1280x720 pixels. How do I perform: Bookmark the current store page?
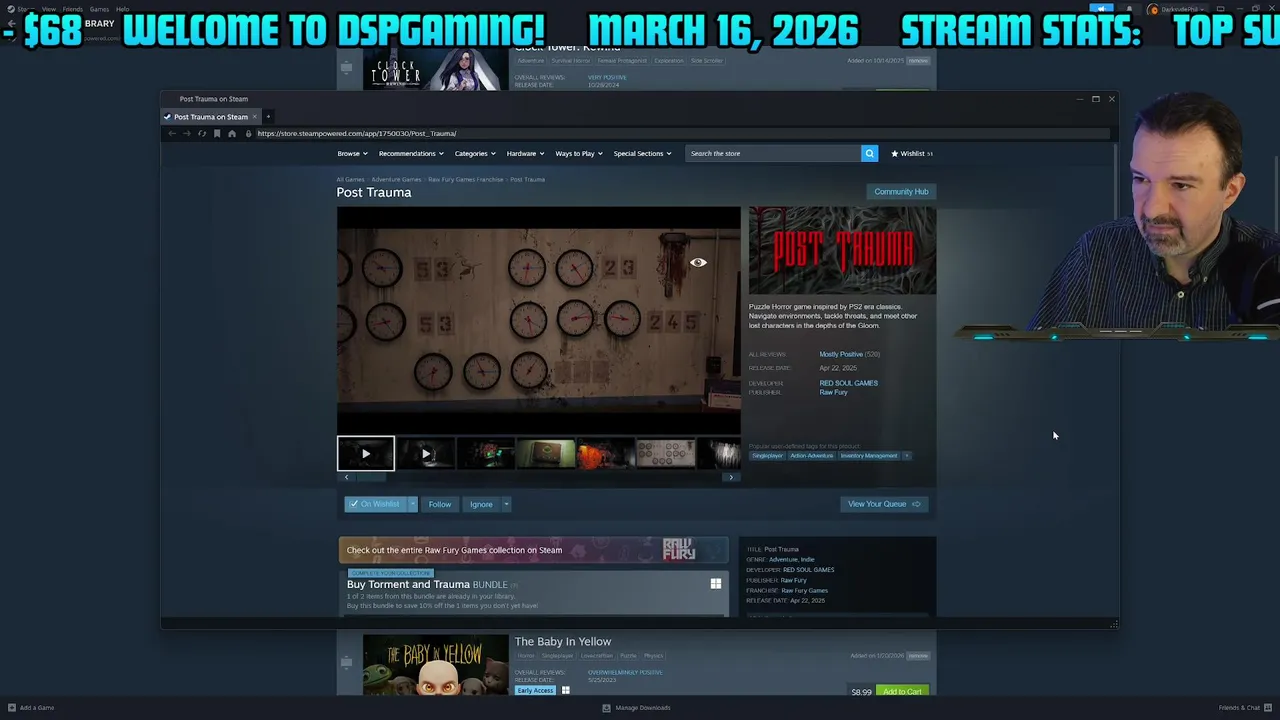click(217, 133)
